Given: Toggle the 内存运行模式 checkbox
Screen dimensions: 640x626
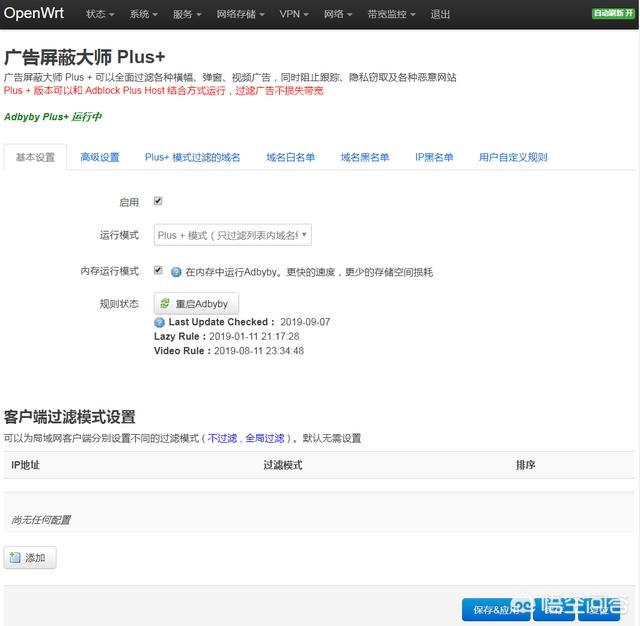Looking at the screenshot, I should 158,270.
